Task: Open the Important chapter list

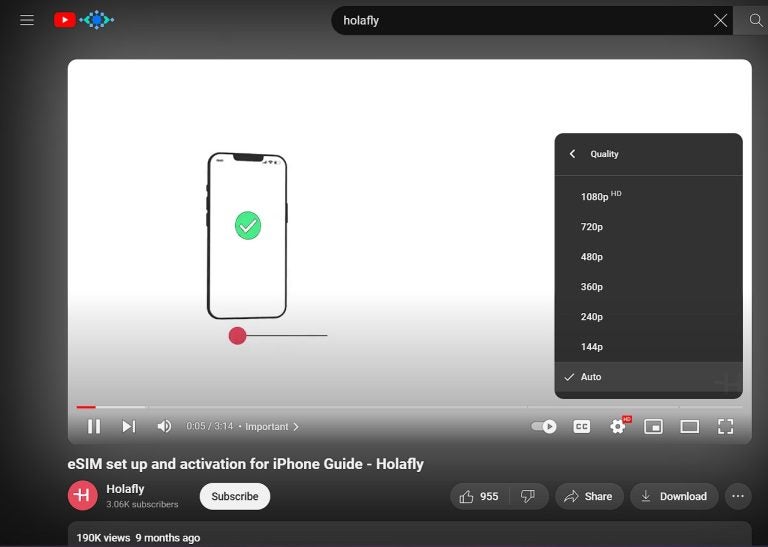Action: pyautogui.click(x=272, y=427)
